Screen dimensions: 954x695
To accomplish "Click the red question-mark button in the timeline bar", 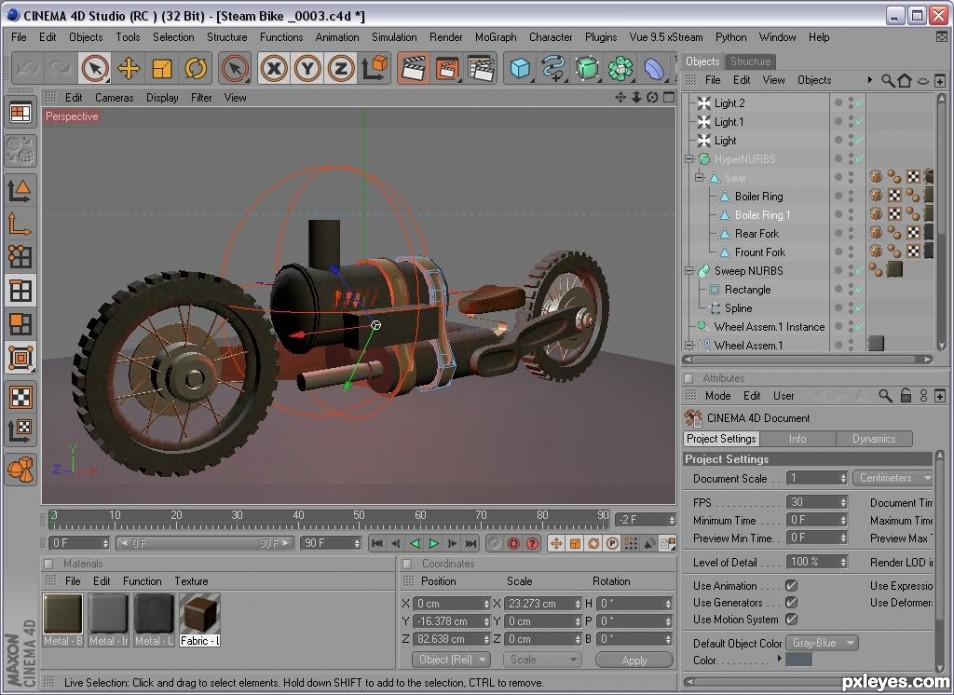I will coord(532,543).
